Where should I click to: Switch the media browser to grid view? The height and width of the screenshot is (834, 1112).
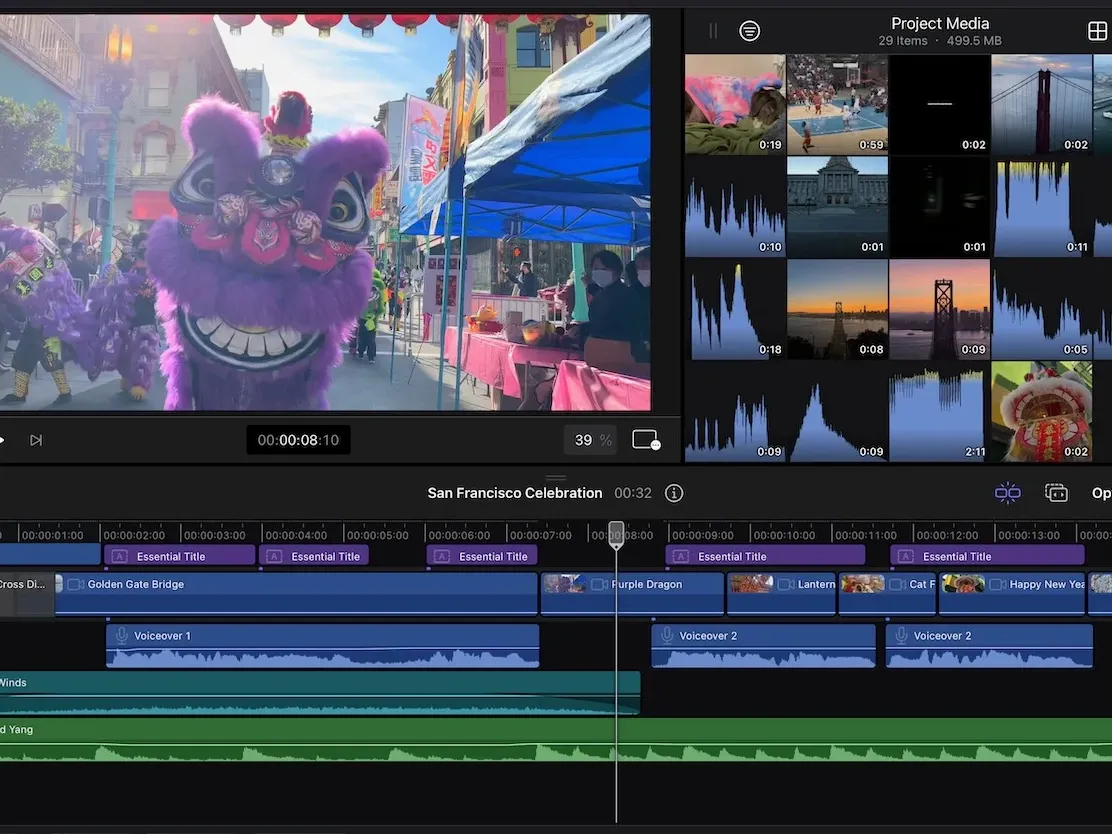[x=1097, y=31]
